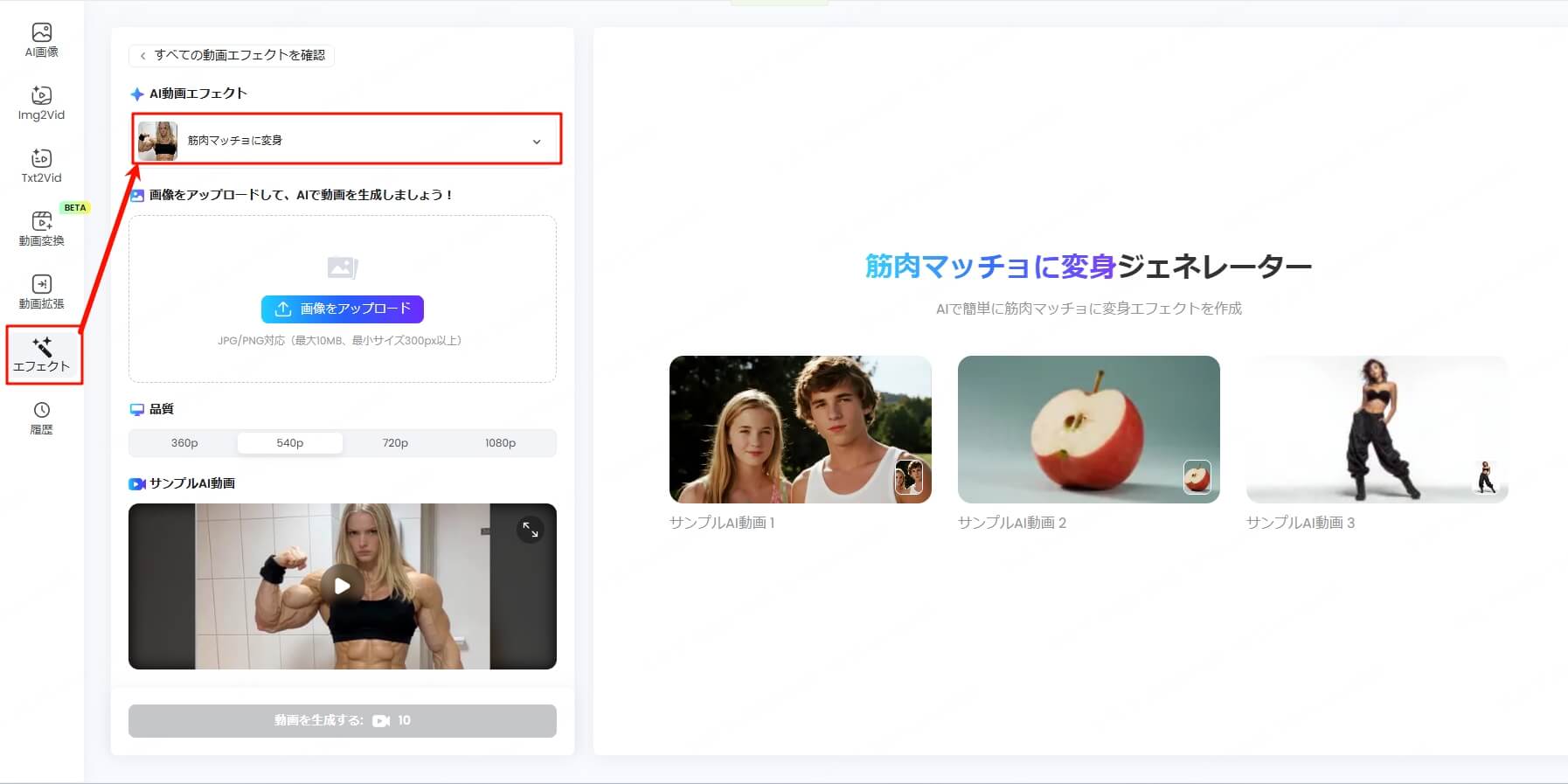Click the effect thumbnail in the dropdown
The height and width of the screenshot is (784, 1568).
(x=158, y=141)
